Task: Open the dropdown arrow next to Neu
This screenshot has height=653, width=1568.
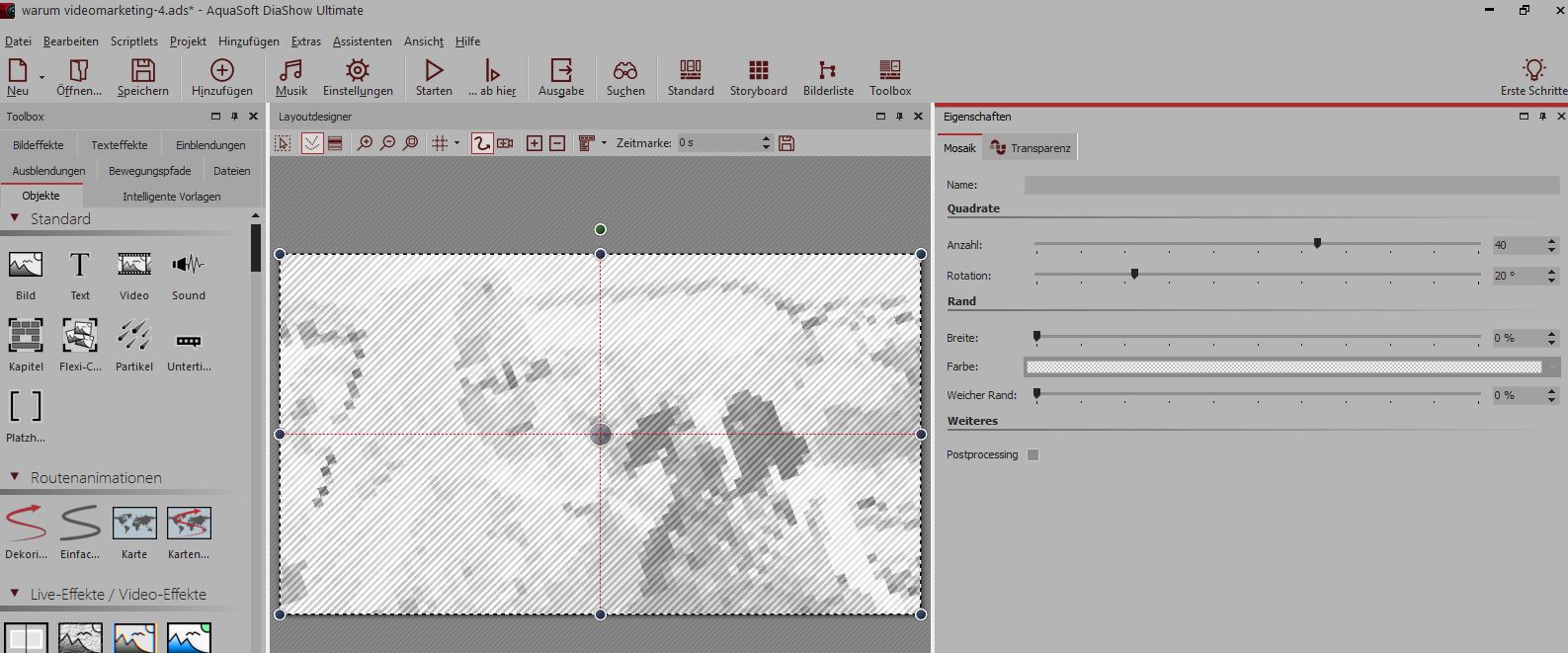Action: pyautogui.click(x=41, y=76)
